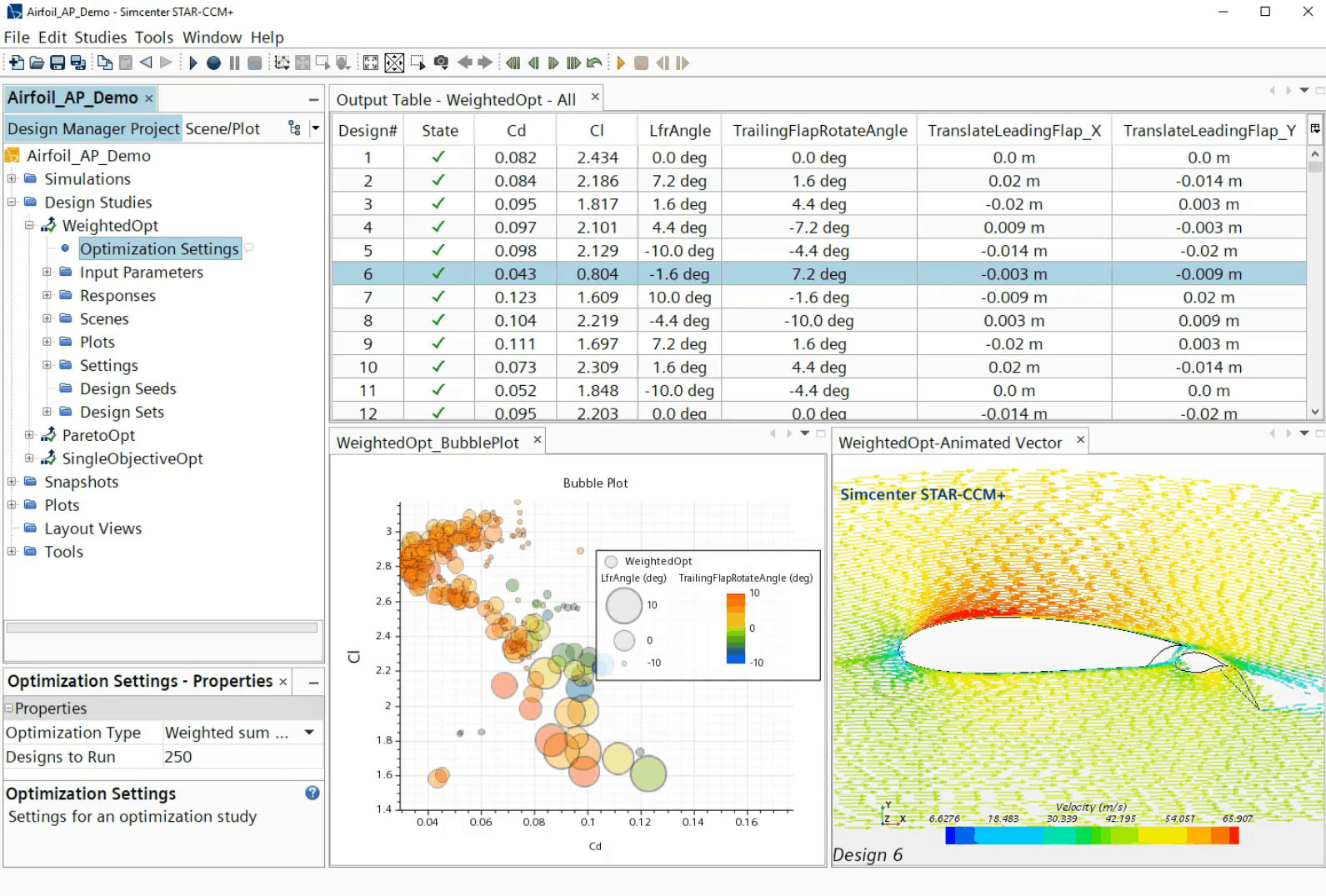Expand the Input Parameters folder

click(x=47, y=272)
